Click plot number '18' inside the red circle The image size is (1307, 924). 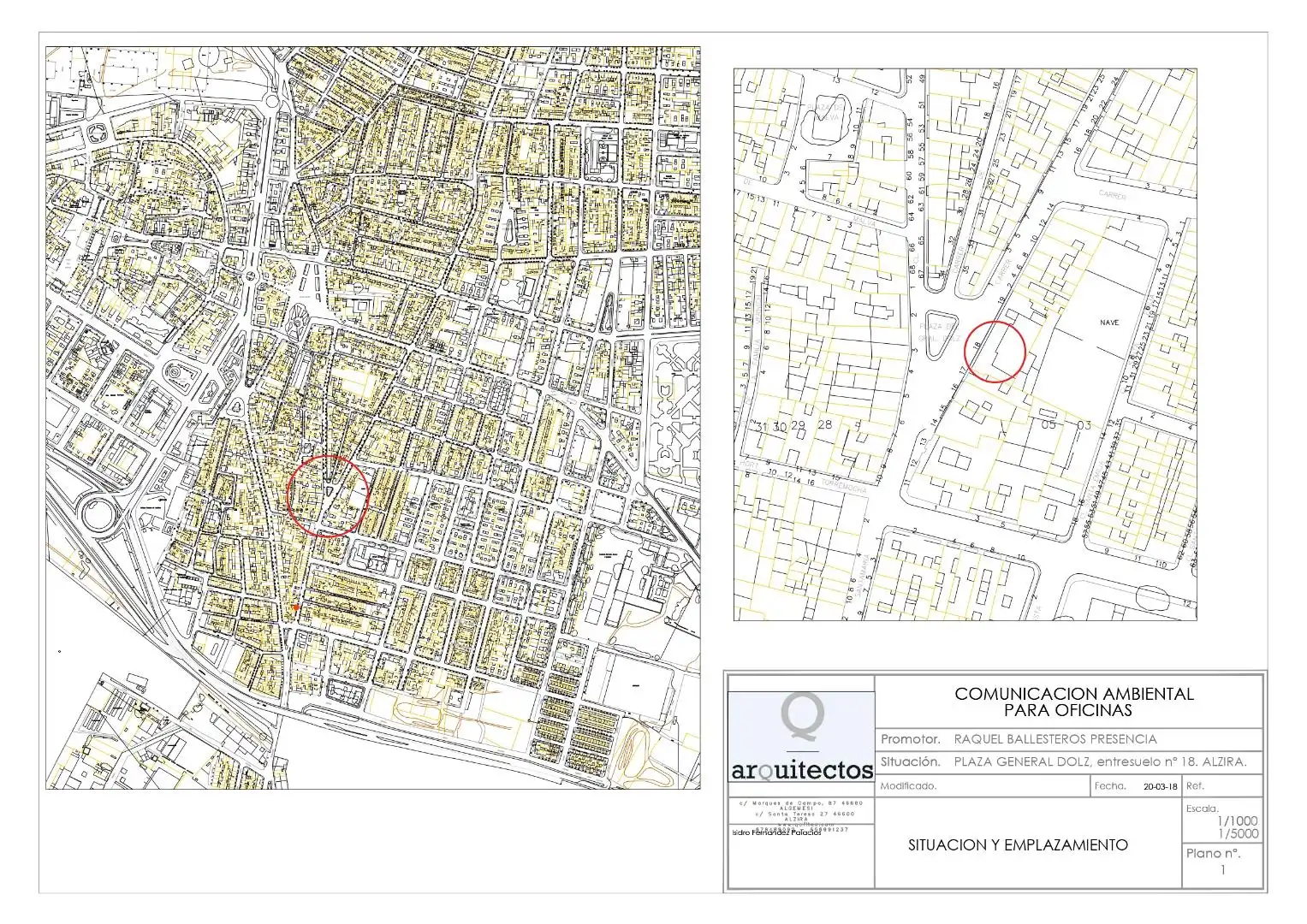coord(976,346)
